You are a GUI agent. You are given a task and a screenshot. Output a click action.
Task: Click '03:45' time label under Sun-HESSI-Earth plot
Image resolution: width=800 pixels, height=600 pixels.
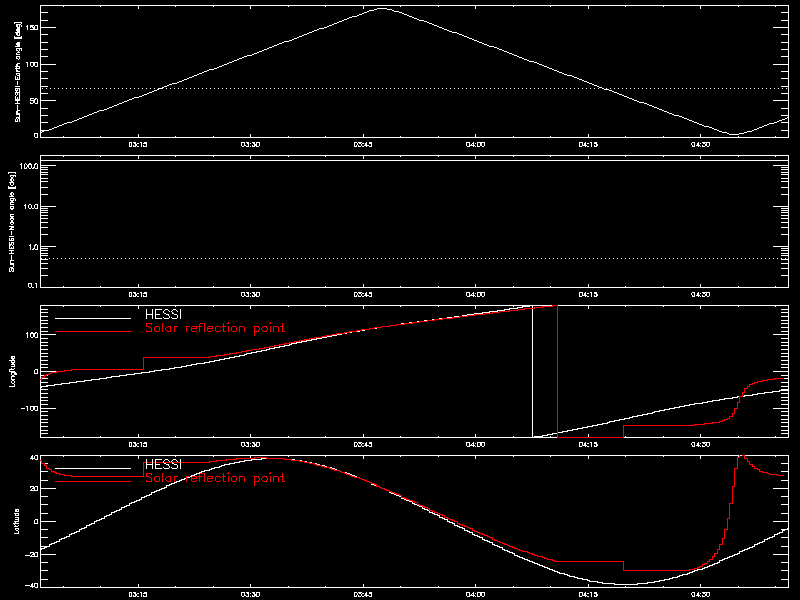[x=363, y=144]
